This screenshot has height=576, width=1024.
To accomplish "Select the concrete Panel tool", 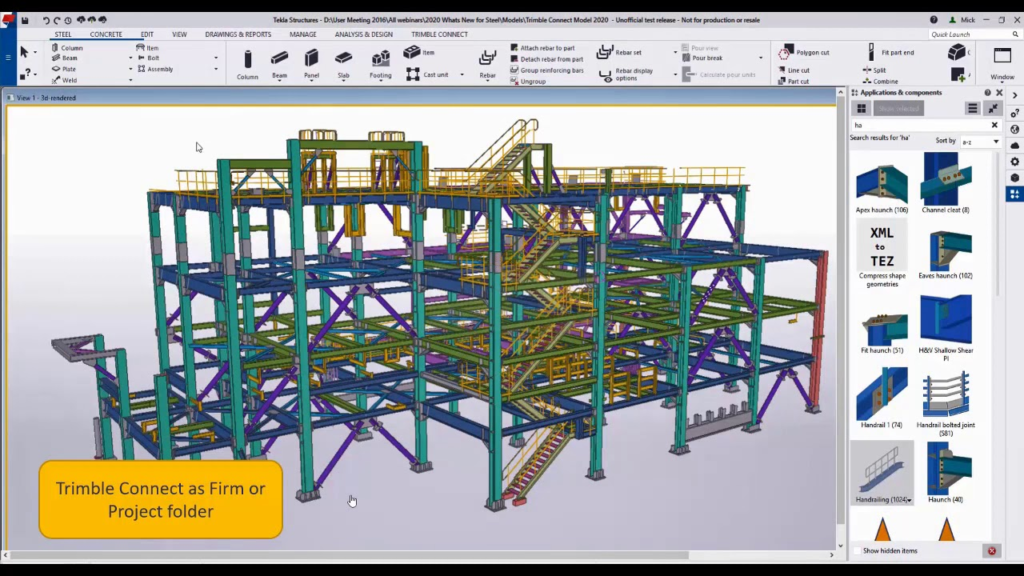I will (312, 65).
